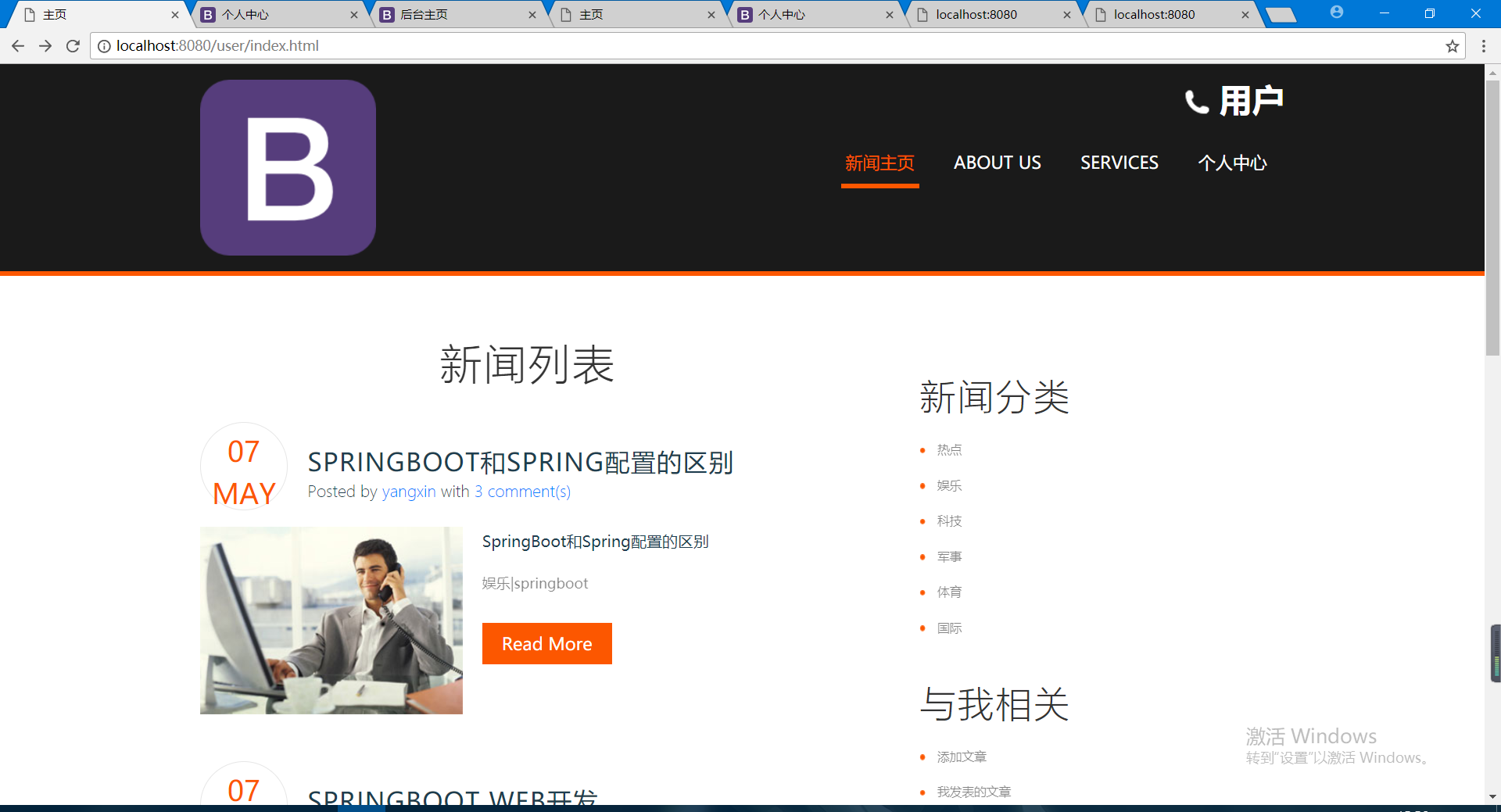View site information icon in address bar
Image resolution: width=1501 pixels, height=812 pixels.
pyautogui.click(x=104, y=46)
